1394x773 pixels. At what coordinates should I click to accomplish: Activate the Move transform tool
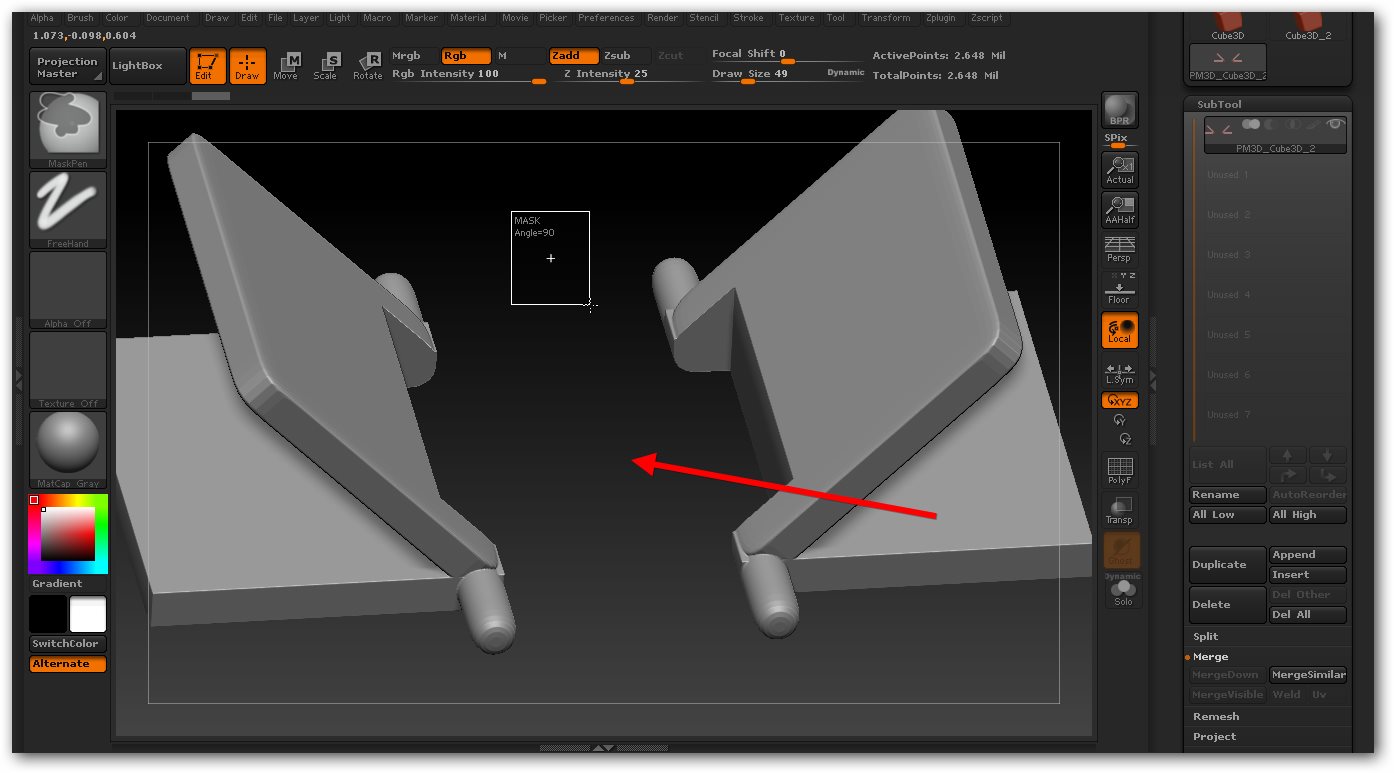point(286,66)
